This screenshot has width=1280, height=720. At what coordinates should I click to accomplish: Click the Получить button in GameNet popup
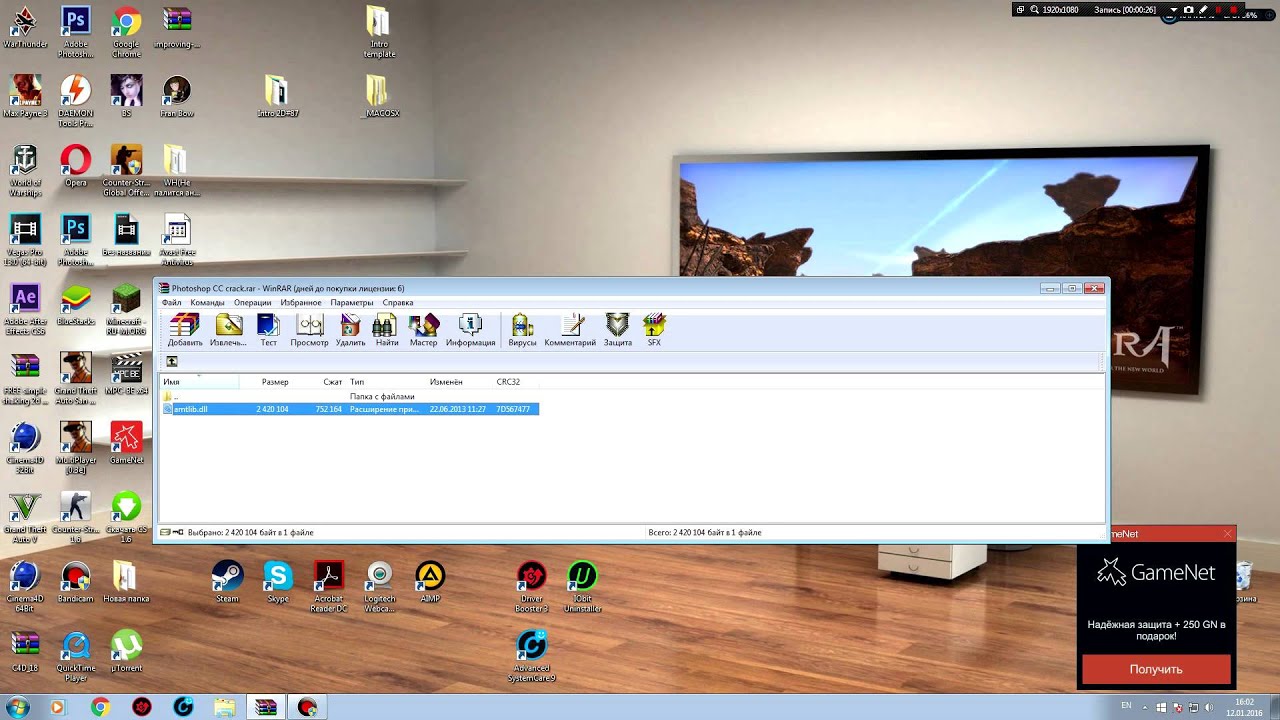tap(1156, 669)
